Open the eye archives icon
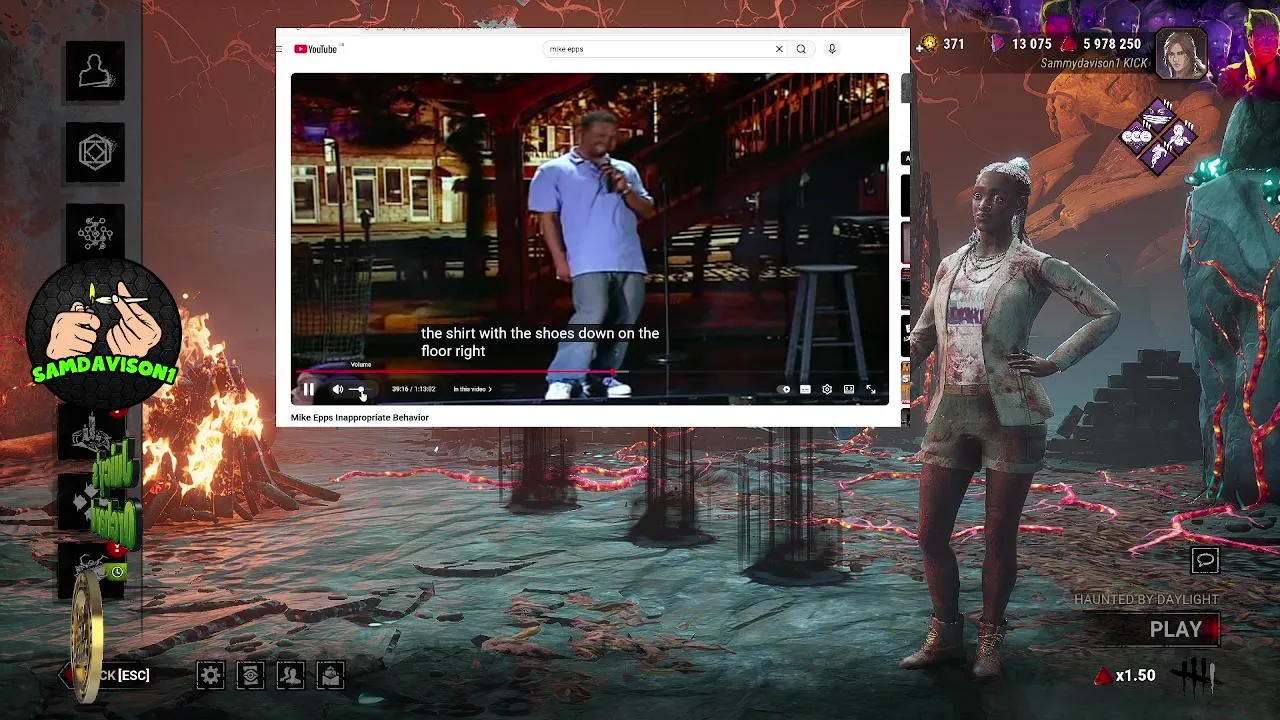The height and width of the screenshot is (720, 1280). coord(251,676)
